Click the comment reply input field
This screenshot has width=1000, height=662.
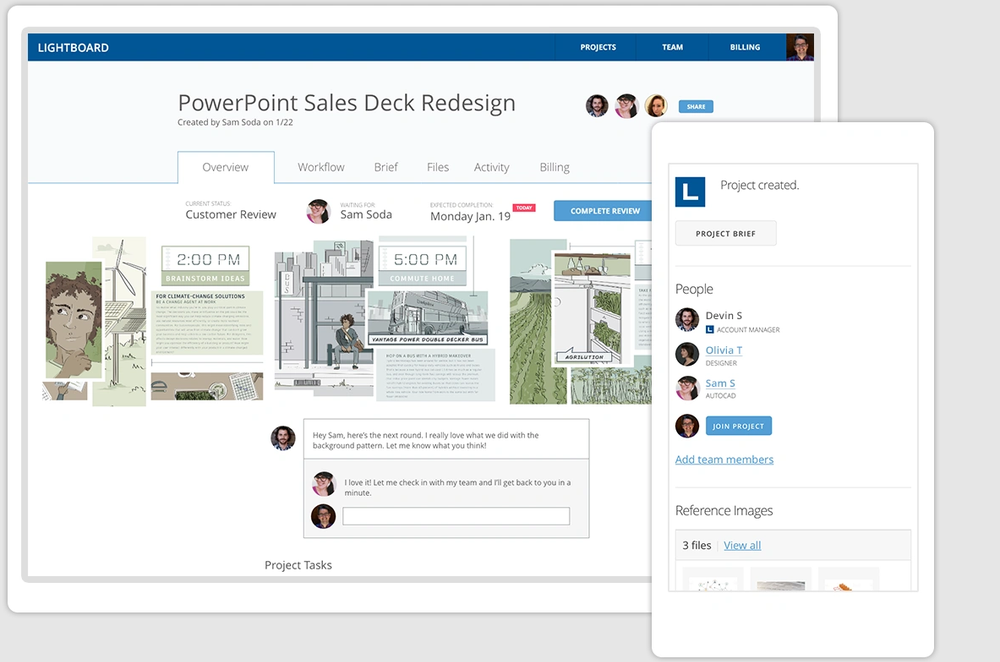[456, 516]
